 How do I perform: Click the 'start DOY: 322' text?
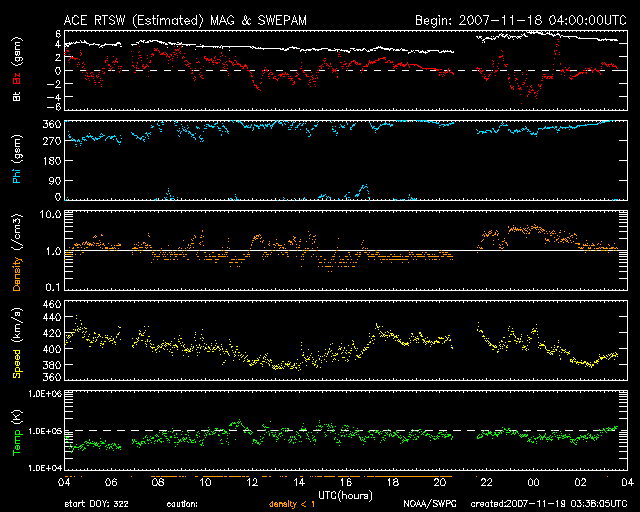[96, 504]
